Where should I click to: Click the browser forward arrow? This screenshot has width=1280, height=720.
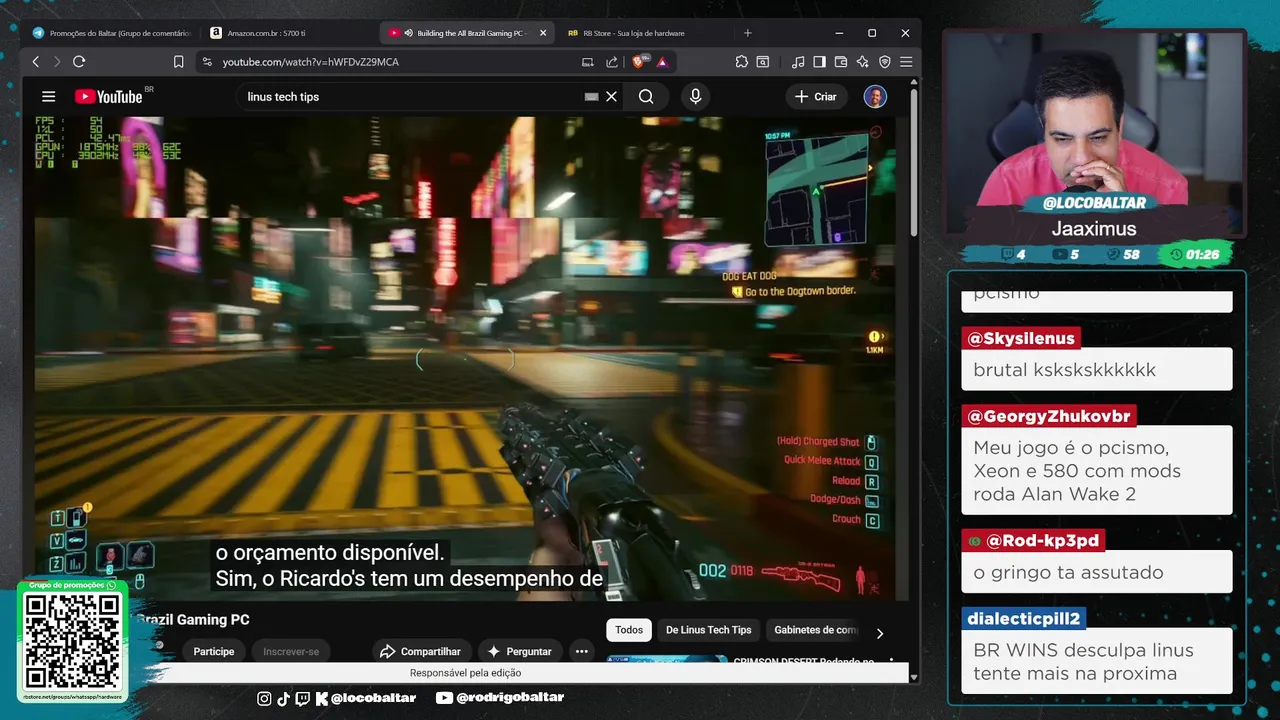56,62
